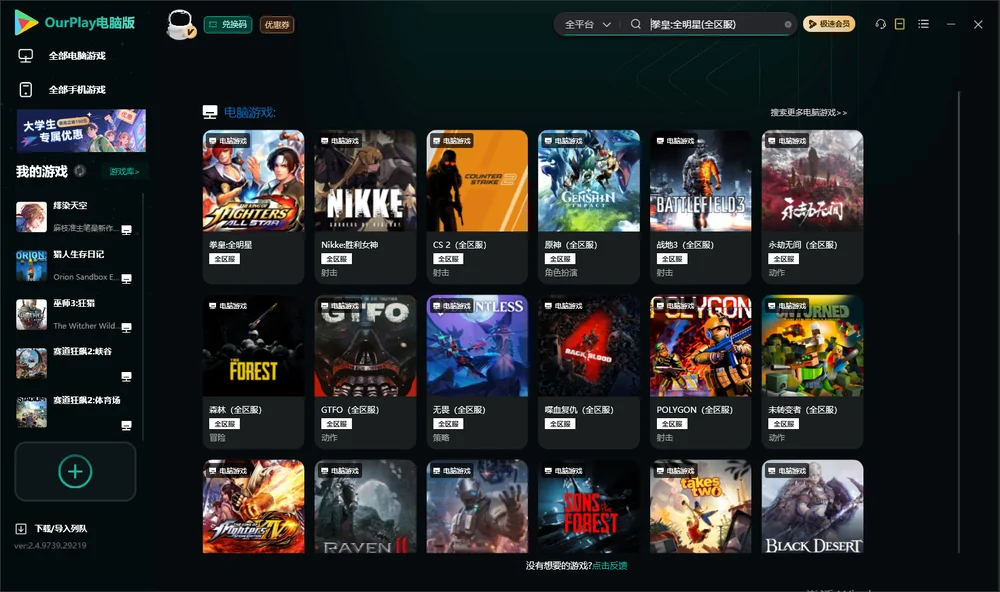Open the 森林 Forest game card
The width and height of the screenshot is (1000, 592).
click(x=253, y=372)
